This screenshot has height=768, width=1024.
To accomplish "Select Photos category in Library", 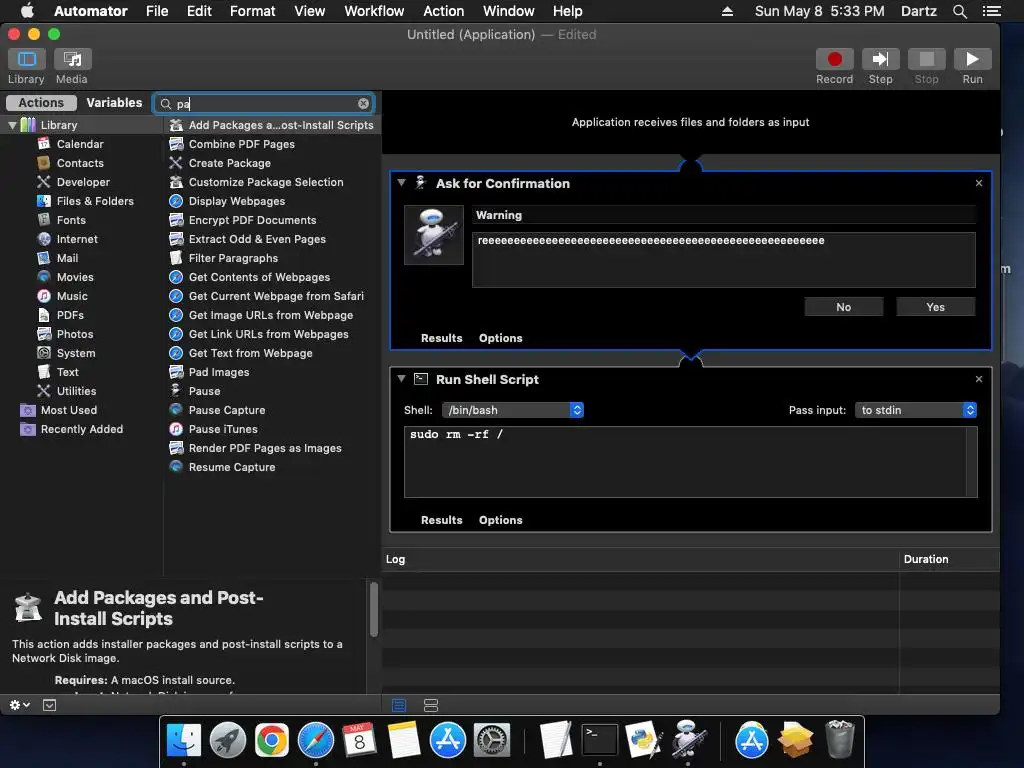I will click(74, 333).
